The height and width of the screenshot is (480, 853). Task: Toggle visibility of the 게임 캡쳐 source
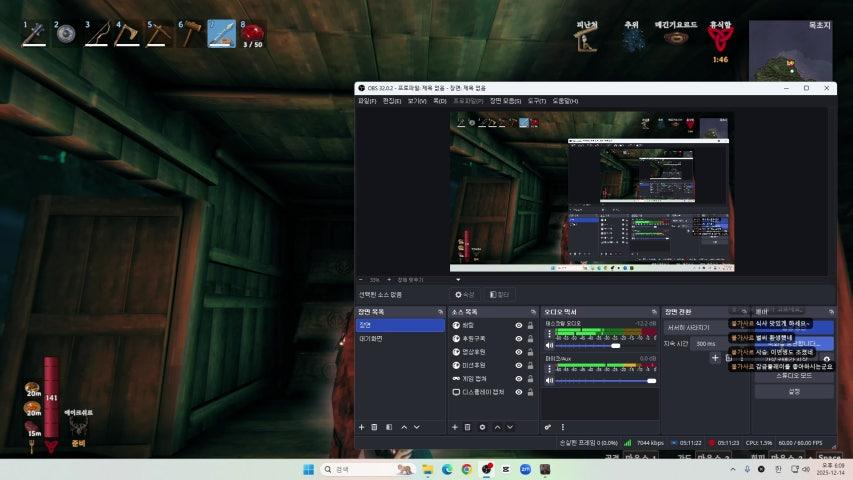(x=519, y=379)
